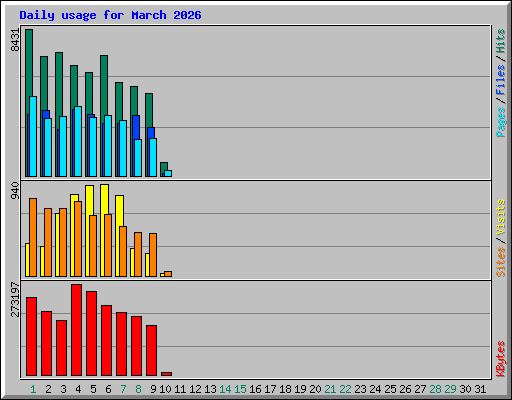
Task: Click the orange sites bar for day 10
Action: coord(168,274)
